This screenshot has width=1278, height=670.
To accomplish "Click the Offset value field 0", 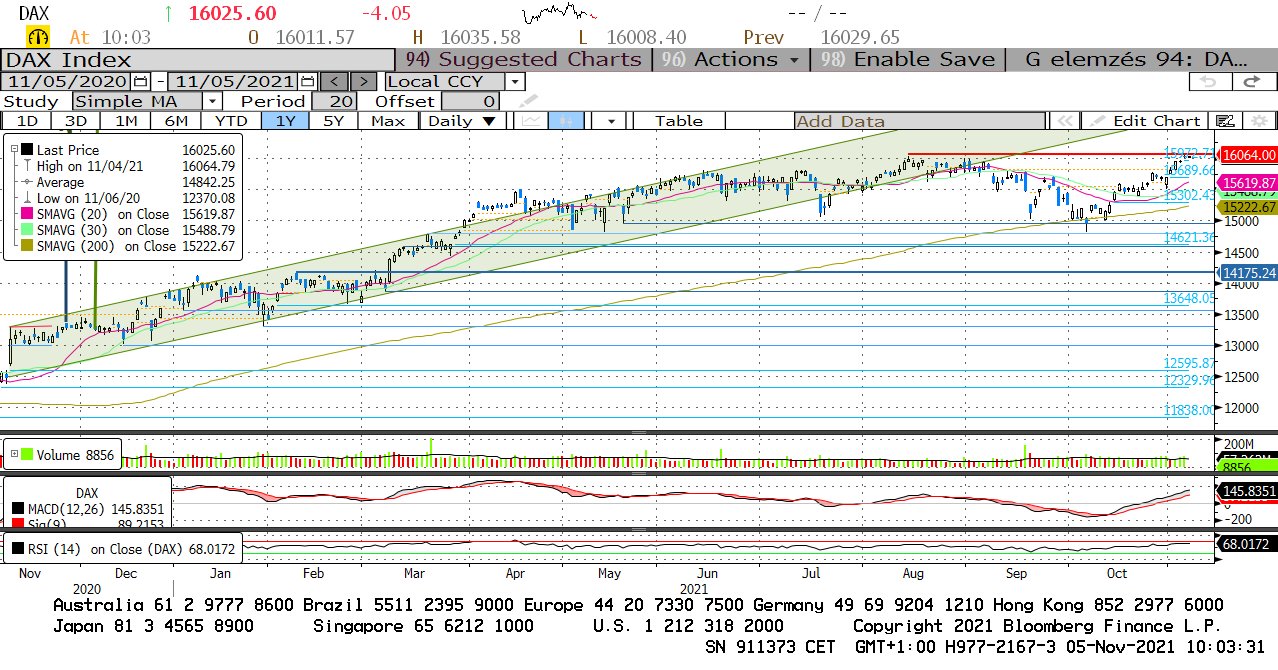I will pyautogui.click(x=470, y=101).
